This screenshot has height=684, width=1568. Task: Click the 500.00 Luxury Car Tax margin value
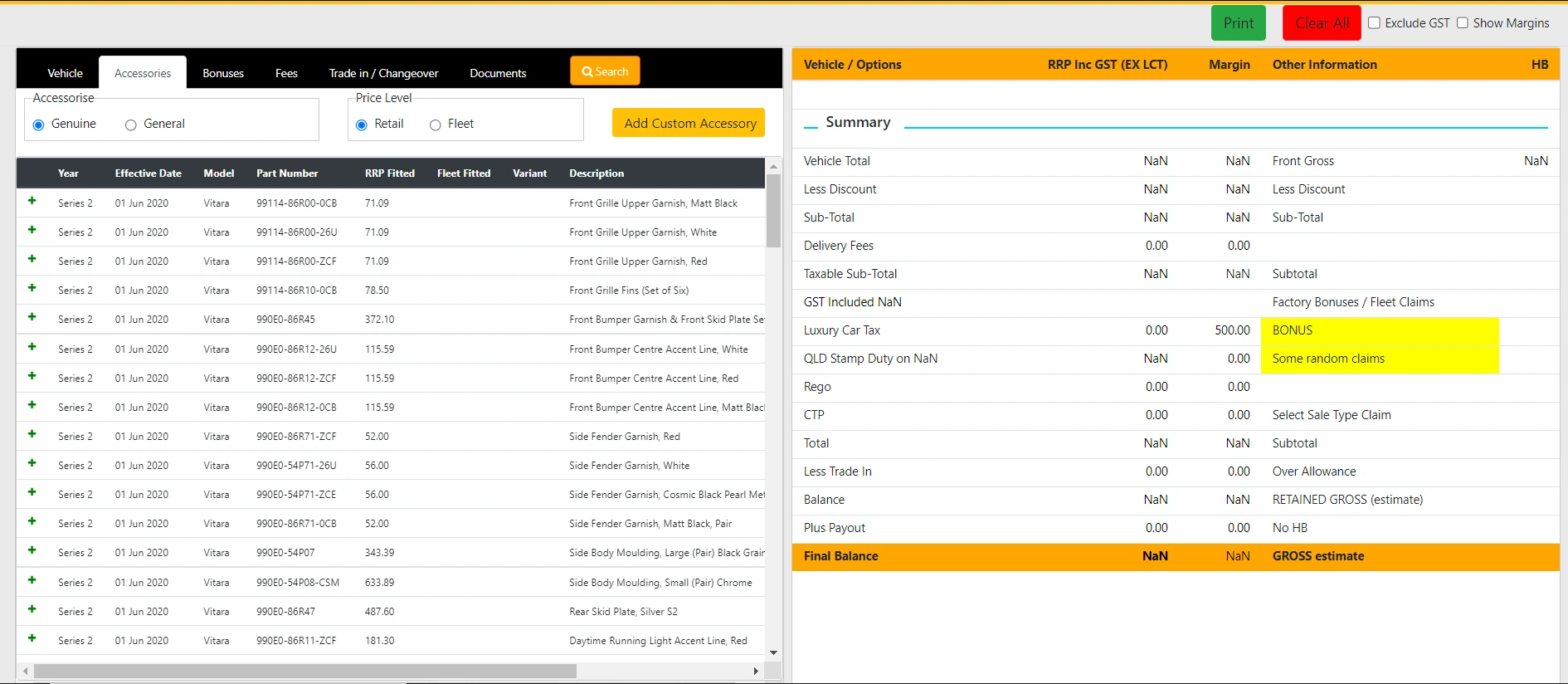point(1232,330)
